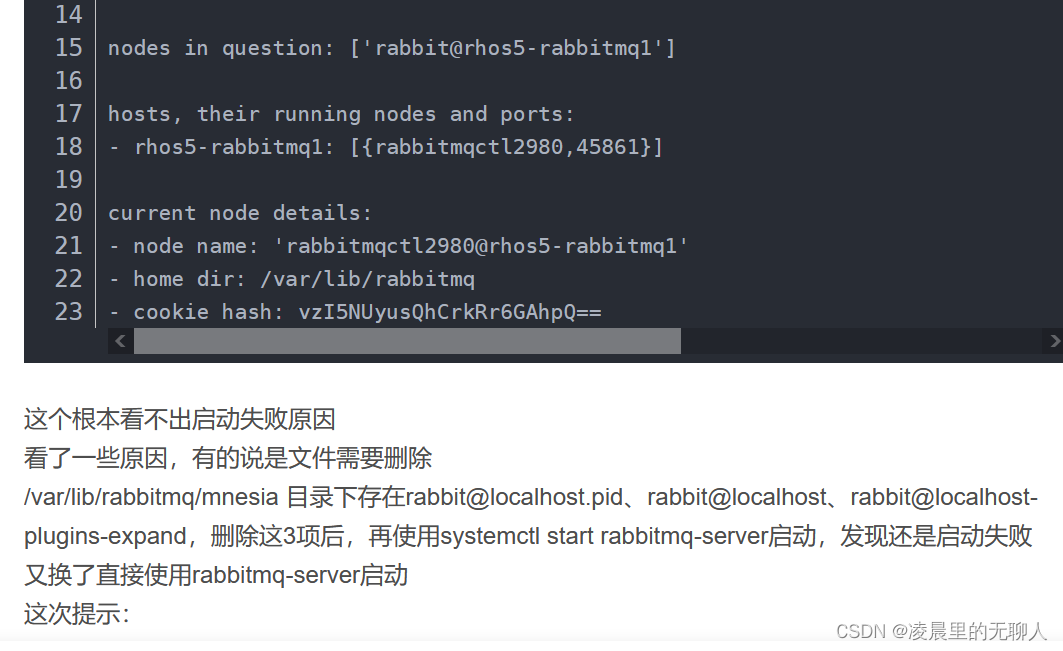1063x651 pixels.
Task: Click the home dir /var/lib/rabbitmq line
Action: click(x=292, y=279)
